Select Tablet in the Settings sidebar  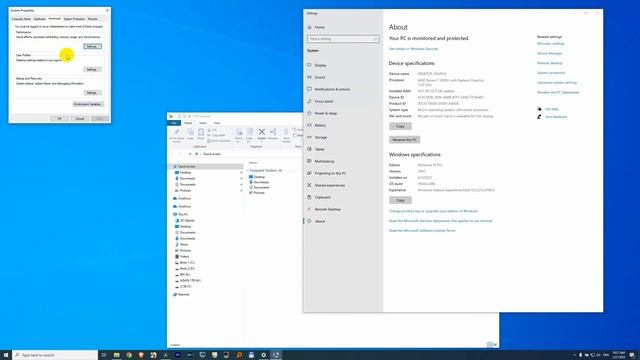click(320, 149)
